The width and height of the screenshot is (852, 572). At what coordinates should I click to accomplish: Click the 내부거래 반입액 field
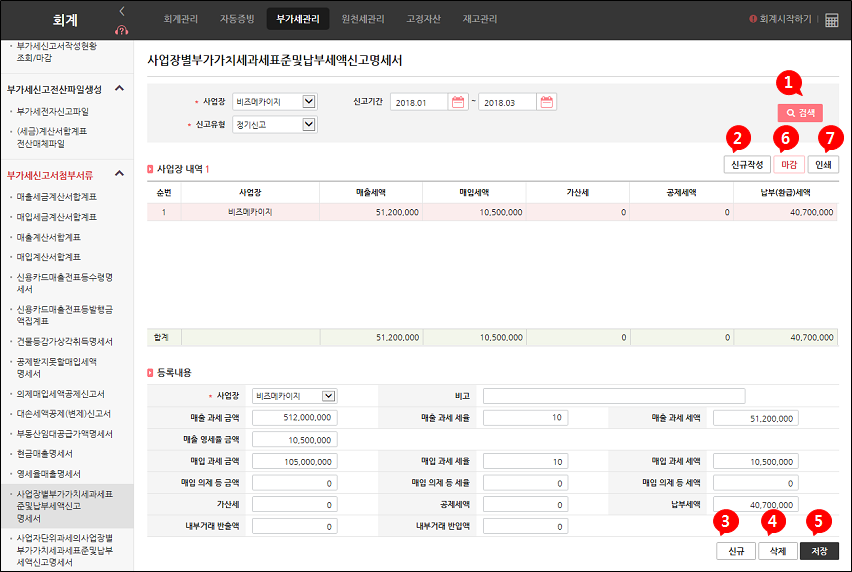pos(525,526)
